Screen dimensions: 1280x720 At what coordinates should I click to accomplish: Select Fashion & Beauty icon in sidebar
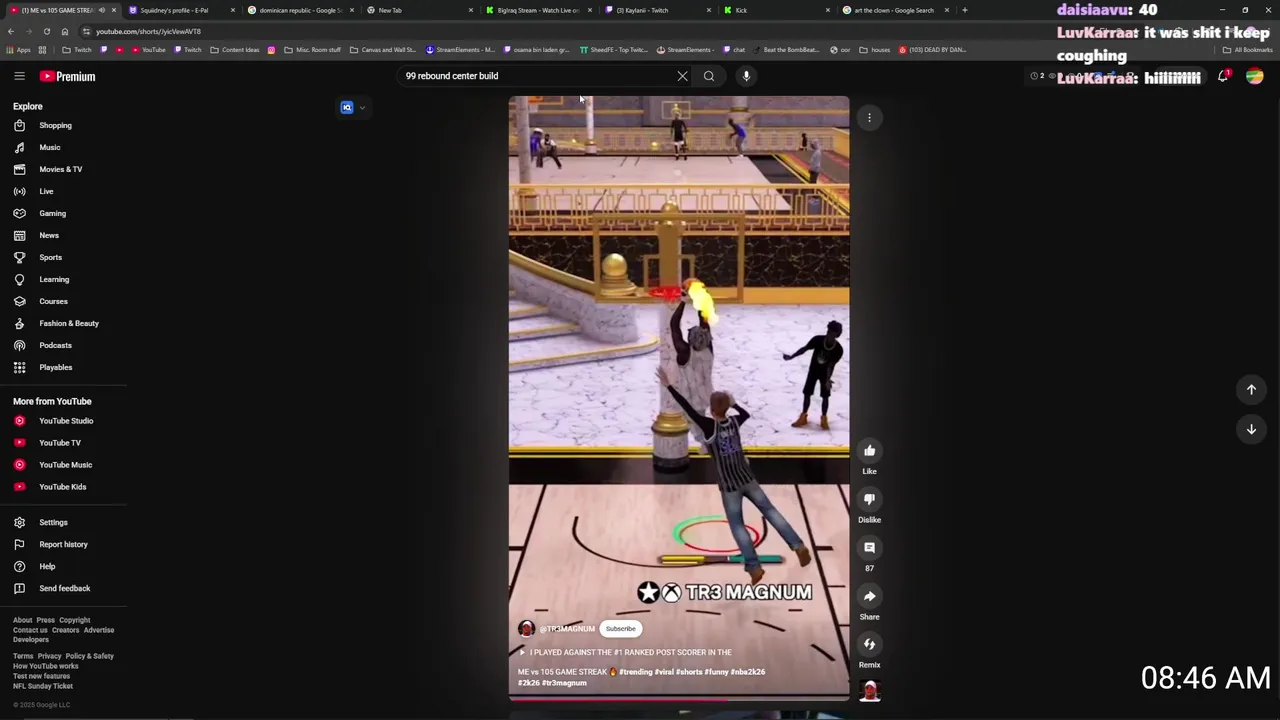tap(19, 323)
